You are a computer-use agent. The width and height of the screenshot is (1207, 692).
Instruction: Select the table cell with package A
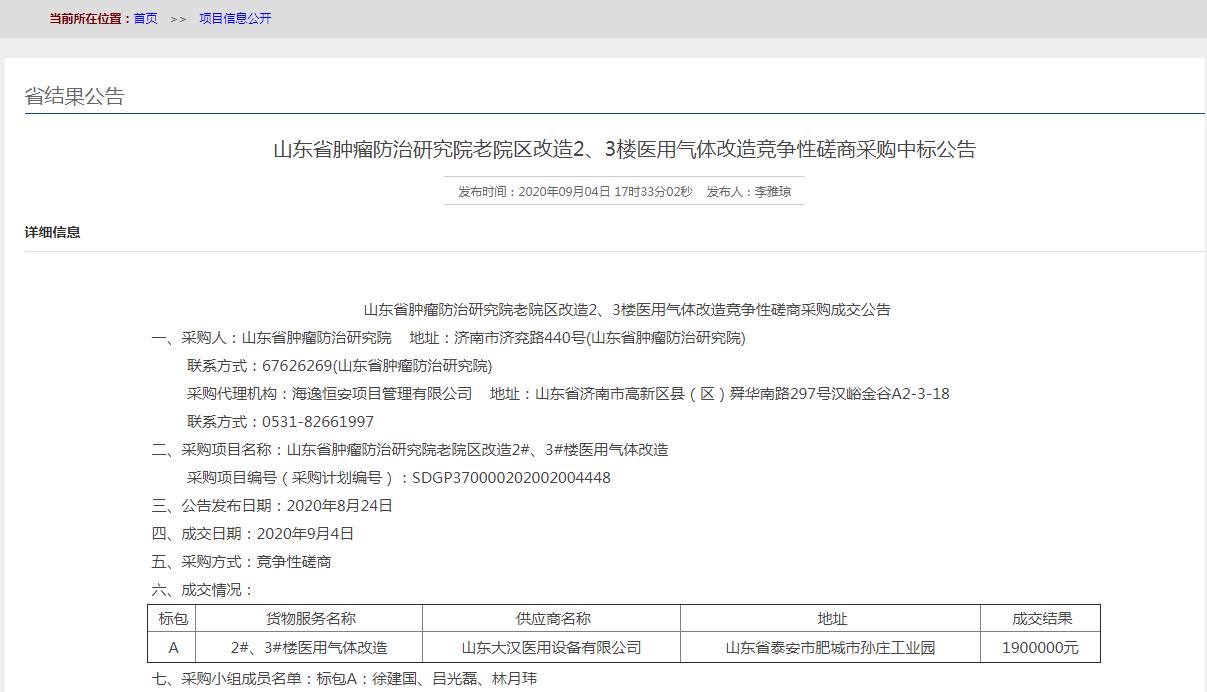[173, 648]
